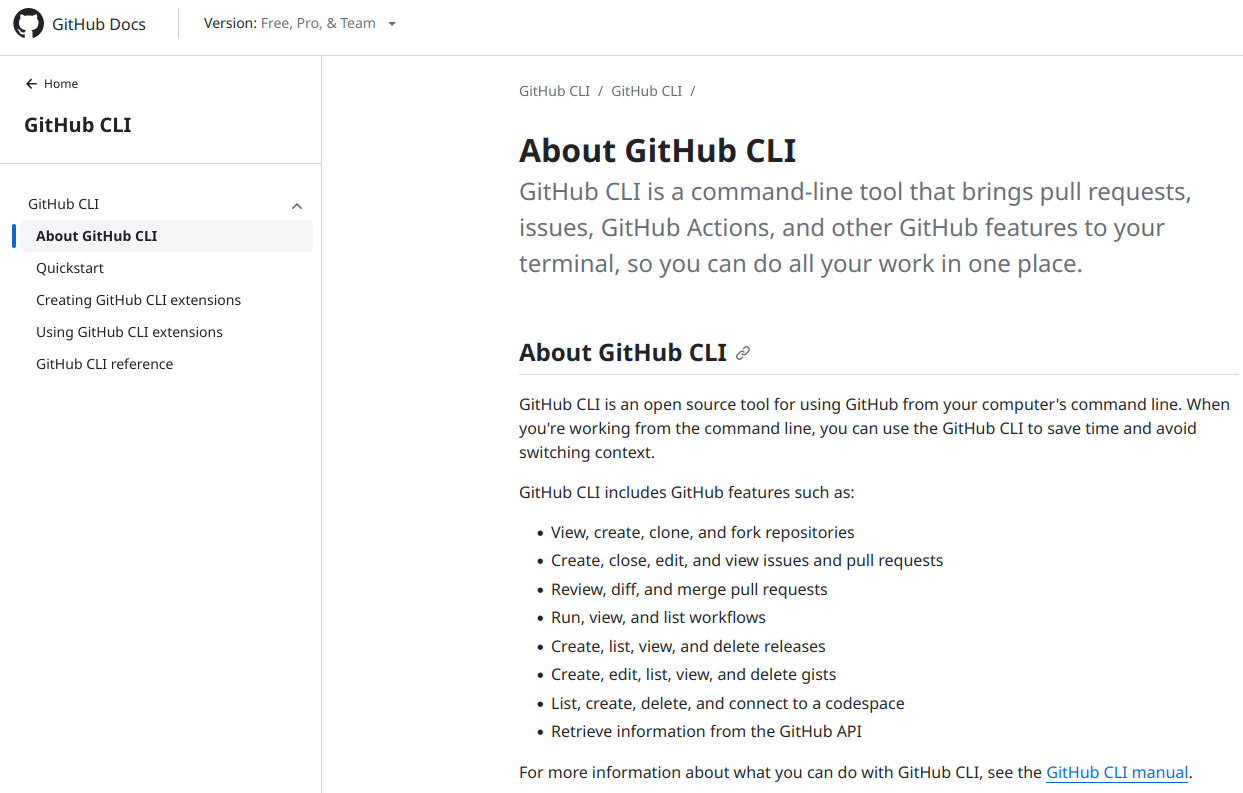Click 'Create, close, edit, and view issues' bullet
Image resolution: width=1243 pixels, height=793 pixels.
tap(747, 561)
